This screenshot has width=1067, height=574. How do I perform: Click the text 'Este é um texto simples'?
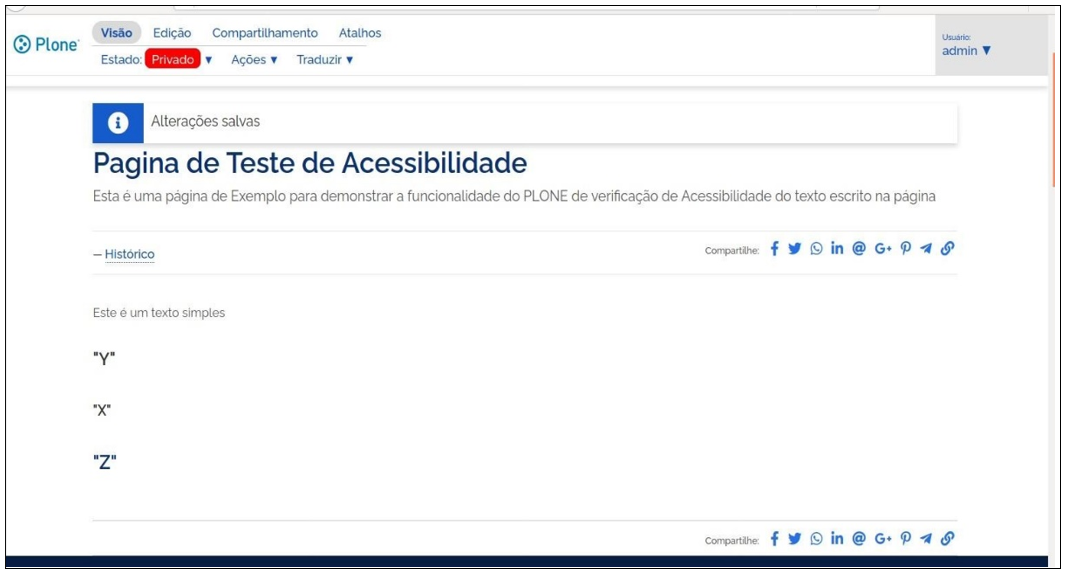[x=159, y=313]
